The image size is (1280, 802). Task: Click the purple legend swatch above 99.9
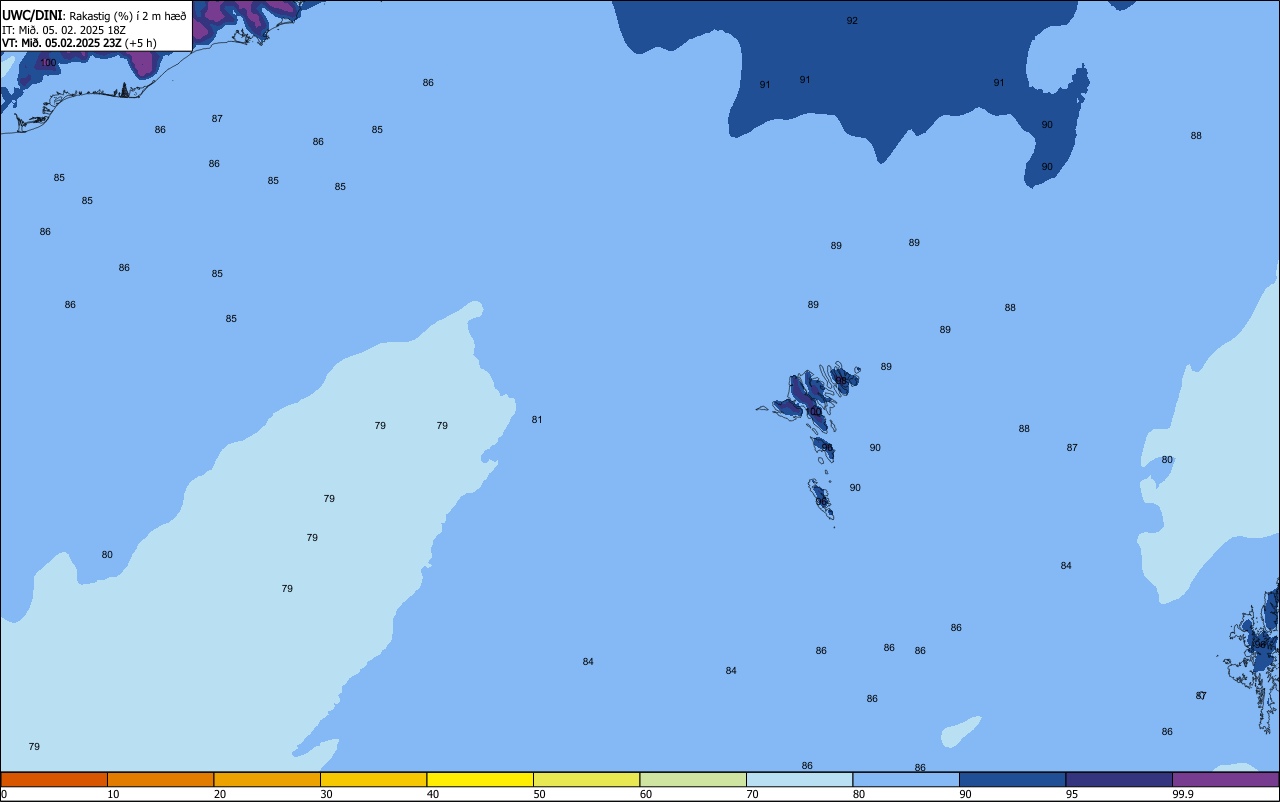click(x=1225, y=779)
